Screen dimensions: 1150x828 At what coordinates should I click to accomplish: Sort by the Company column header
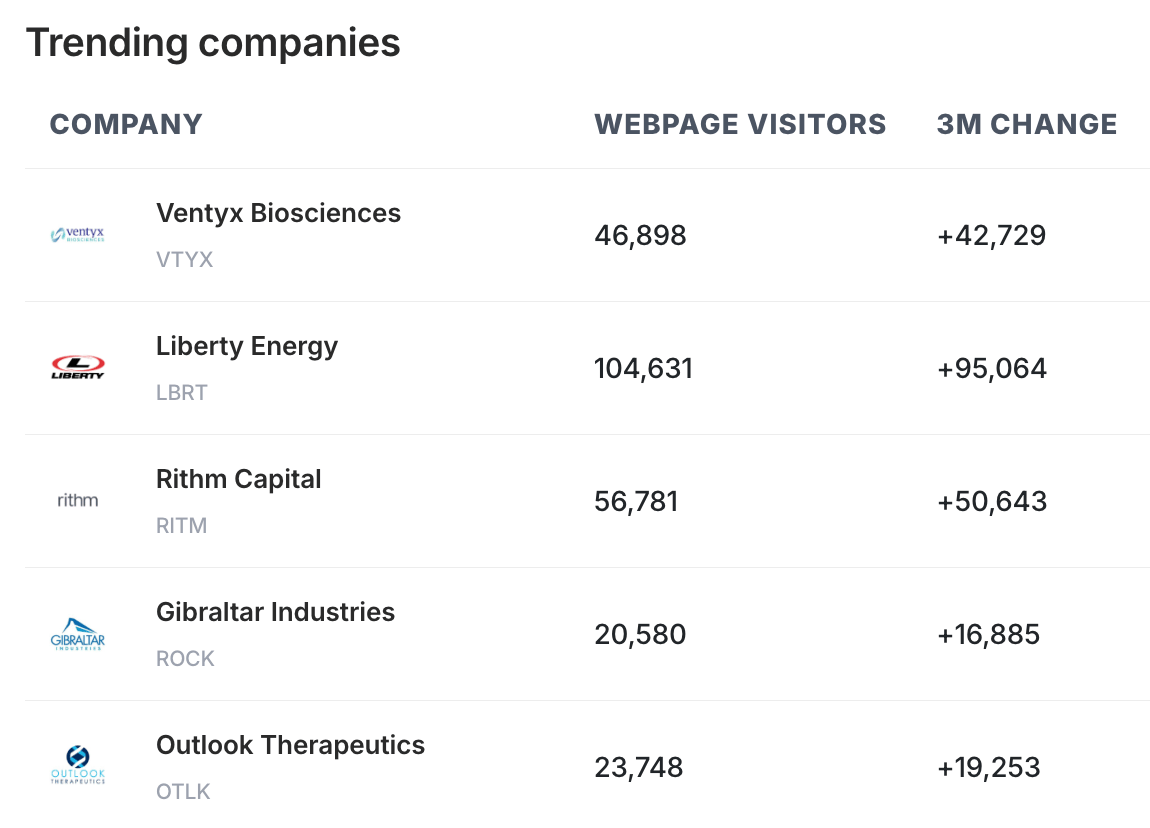(x=126, y=124)
